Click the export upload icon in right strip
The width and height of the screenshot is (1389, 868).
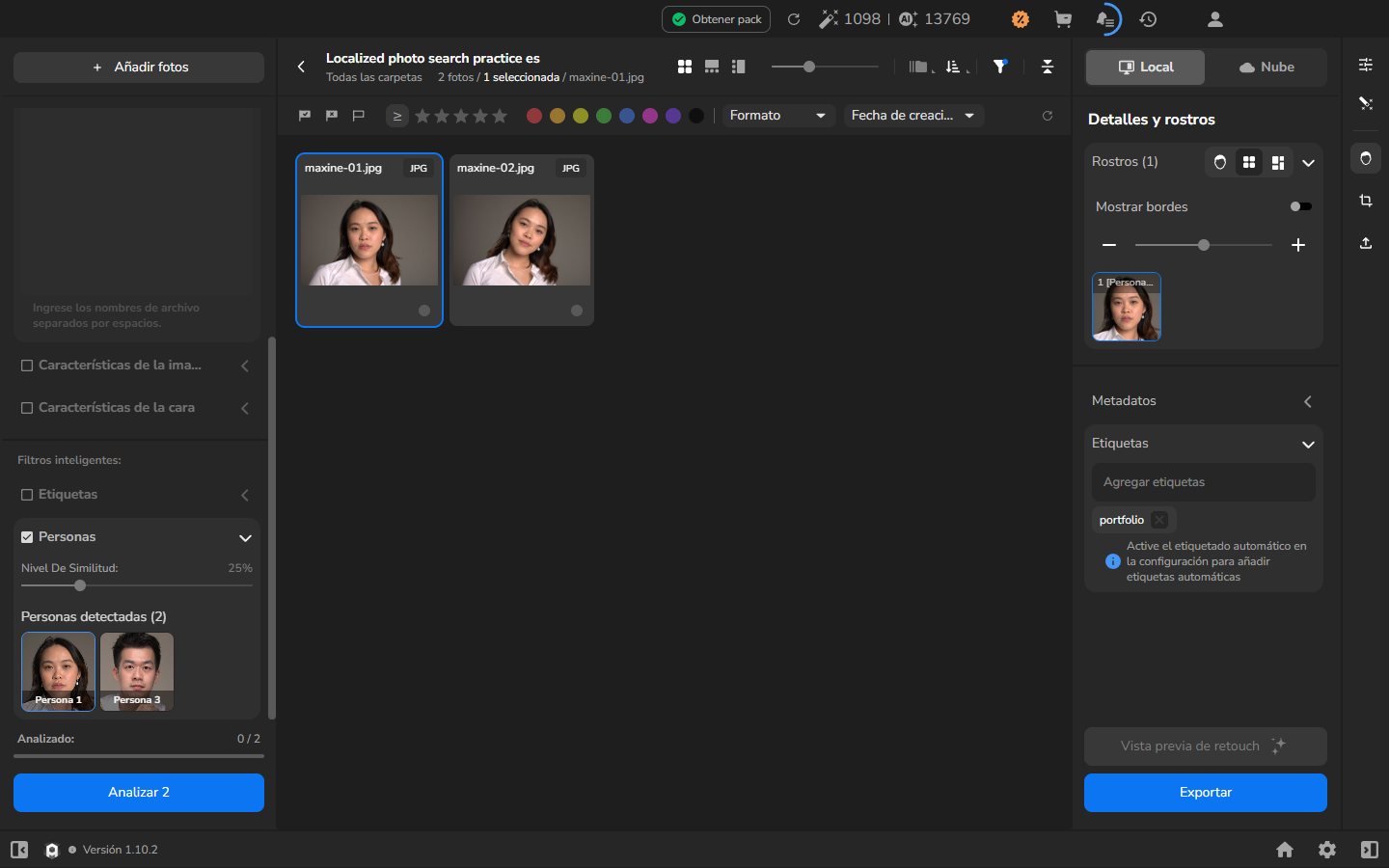1366,243
